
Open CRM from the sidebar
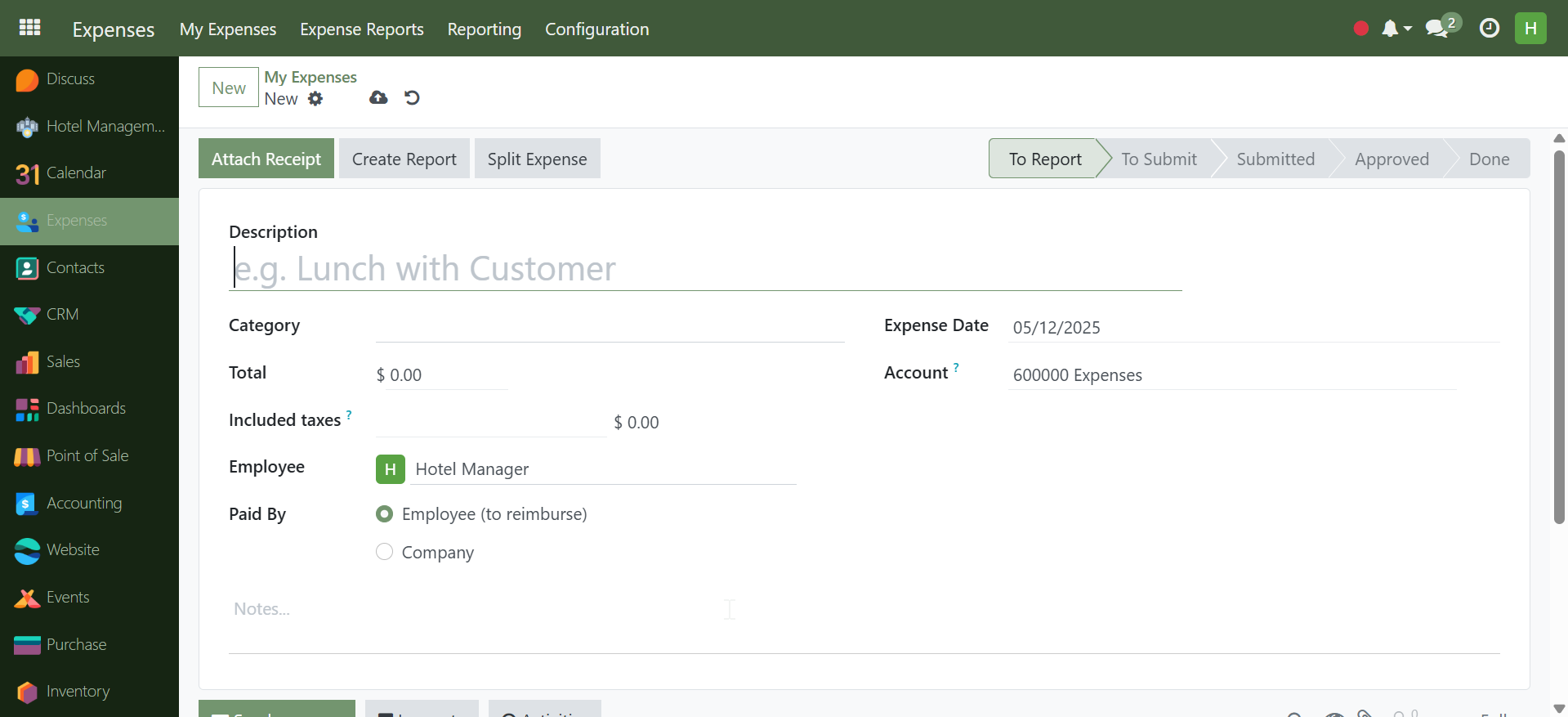pyautogui.click(x=62, y=315)
